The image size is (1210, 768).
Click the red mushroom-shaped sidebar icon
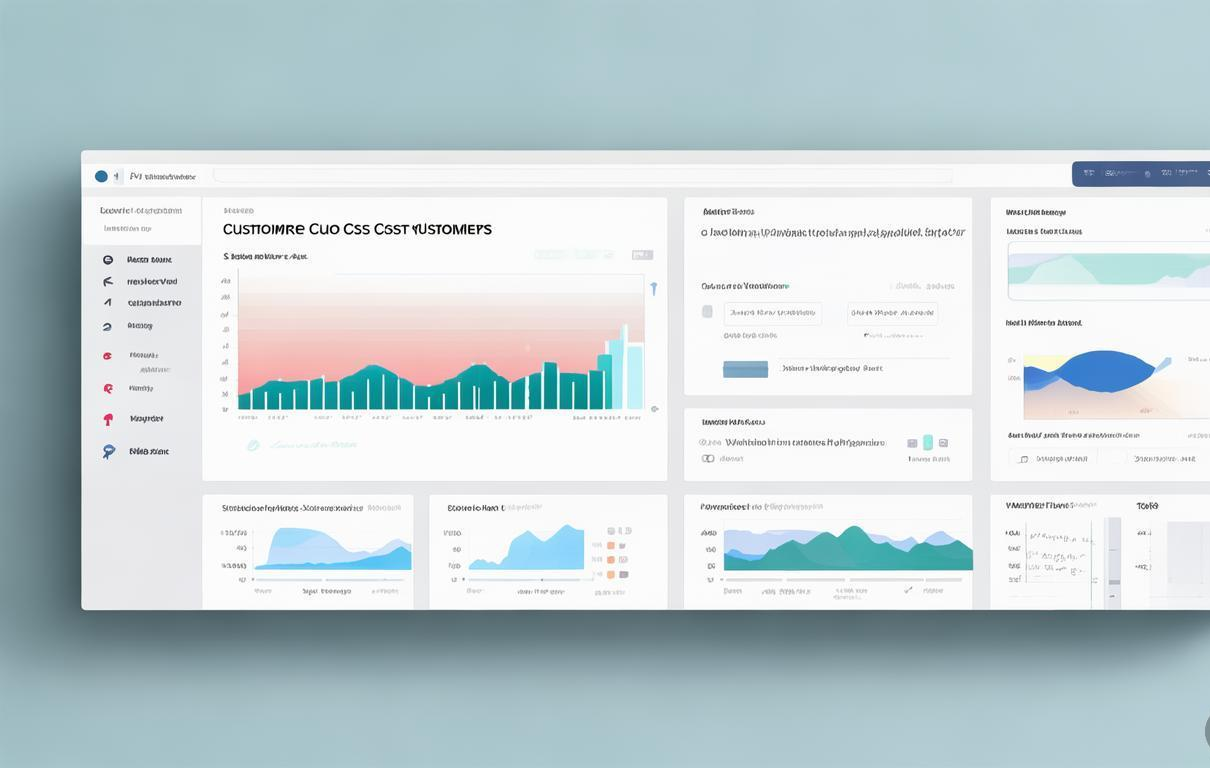108,419
